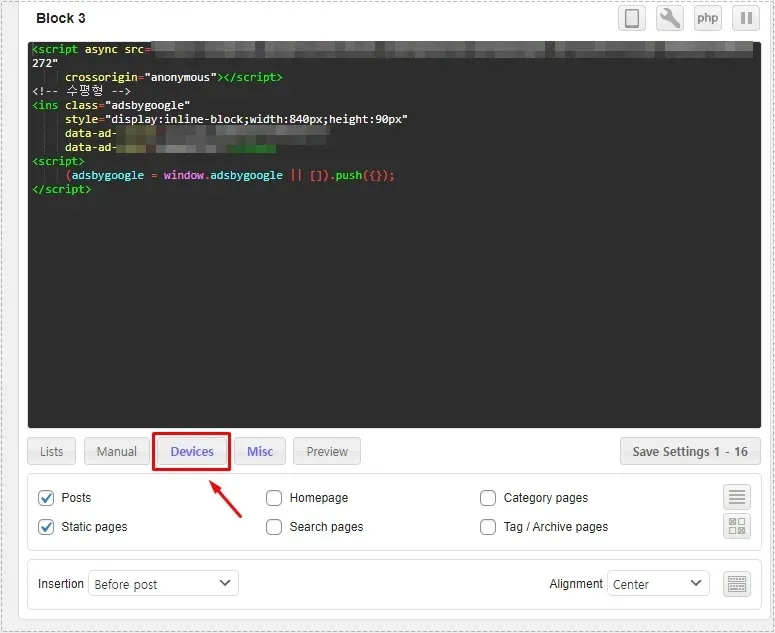775x633 pixels.
Task: Enable the Search pages checkbox
Action: coord(274,527)
